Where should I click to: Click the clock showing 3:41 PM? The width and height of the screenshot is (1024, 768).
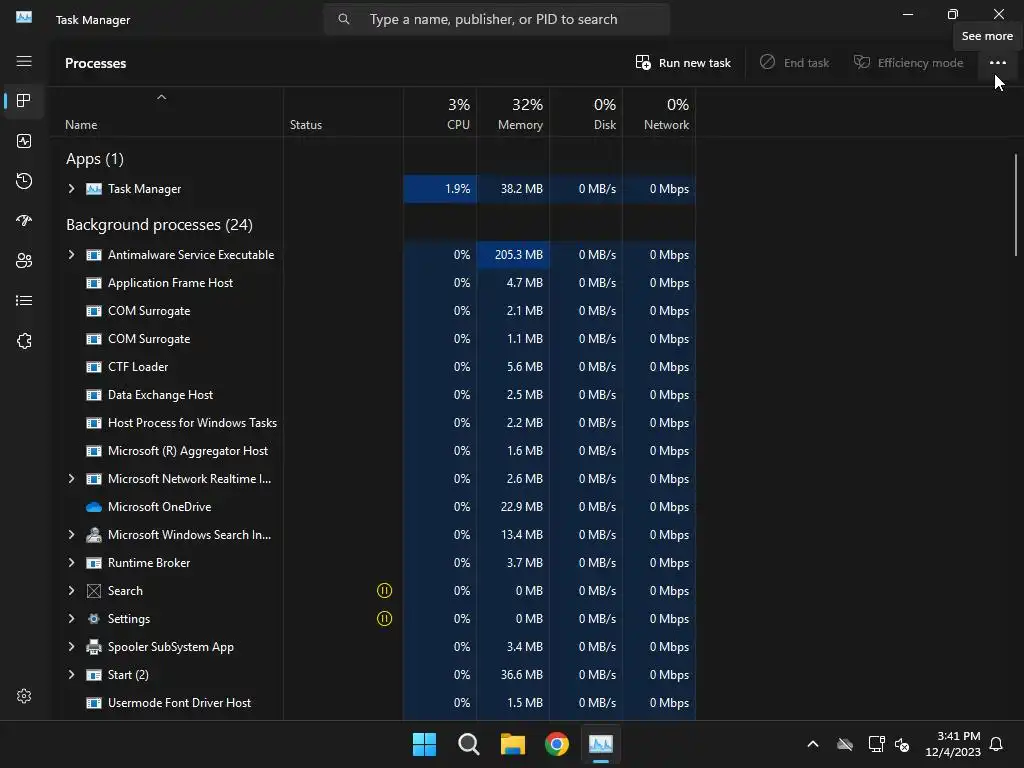958,736
